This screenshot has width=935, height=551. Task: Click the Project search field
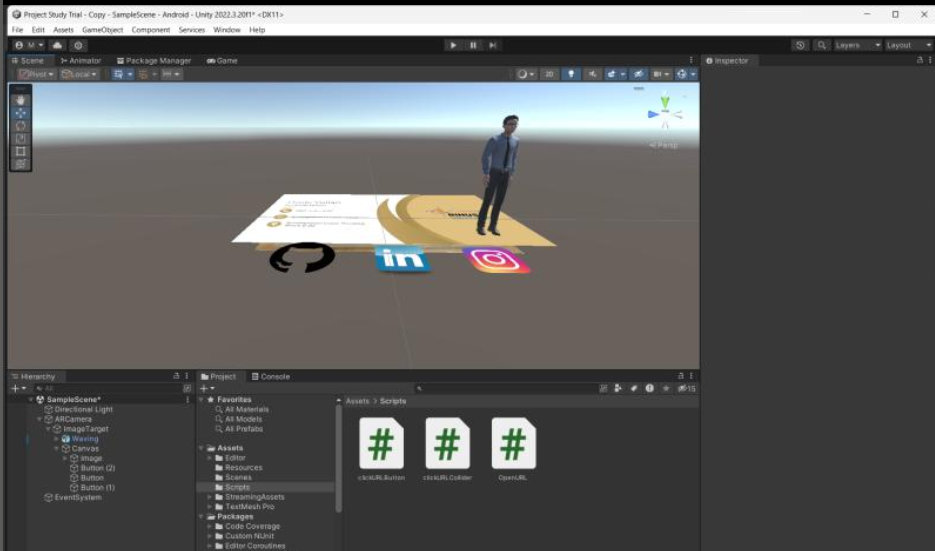click(500, 388)
